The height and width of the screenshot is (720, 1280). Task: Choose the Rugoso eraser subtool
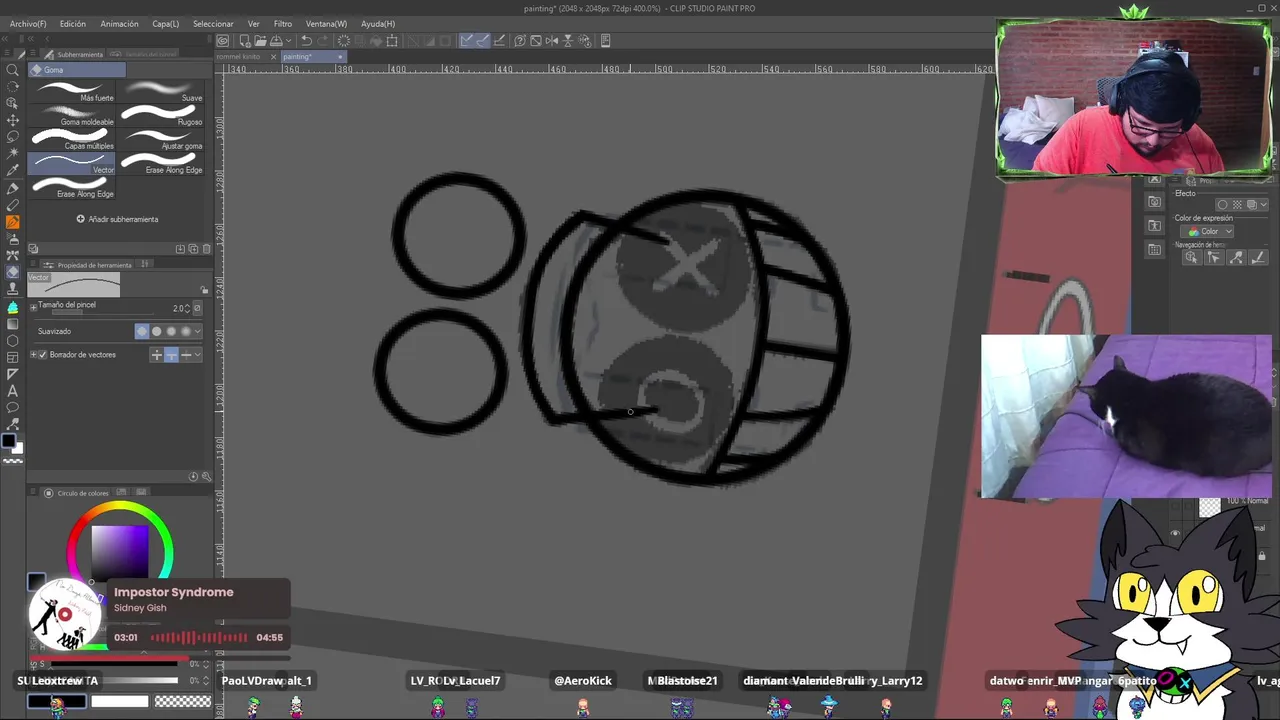[161, 116]
